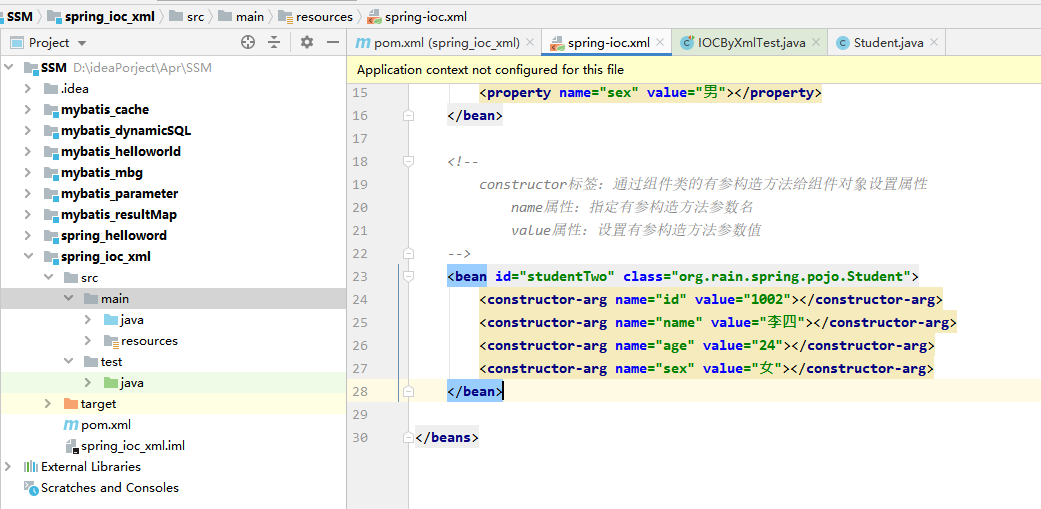Collapse the src folder arrow
1041x509 pixels.
[48, 278]
